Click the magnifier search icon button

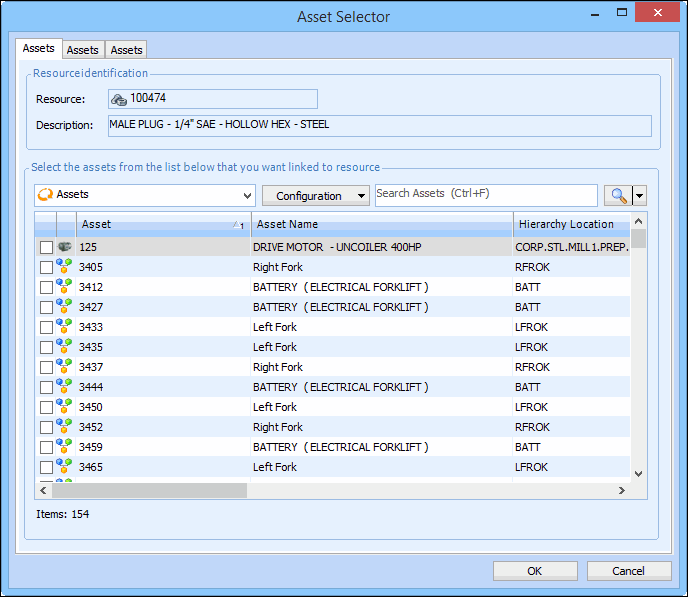click(x=617, y=196)
